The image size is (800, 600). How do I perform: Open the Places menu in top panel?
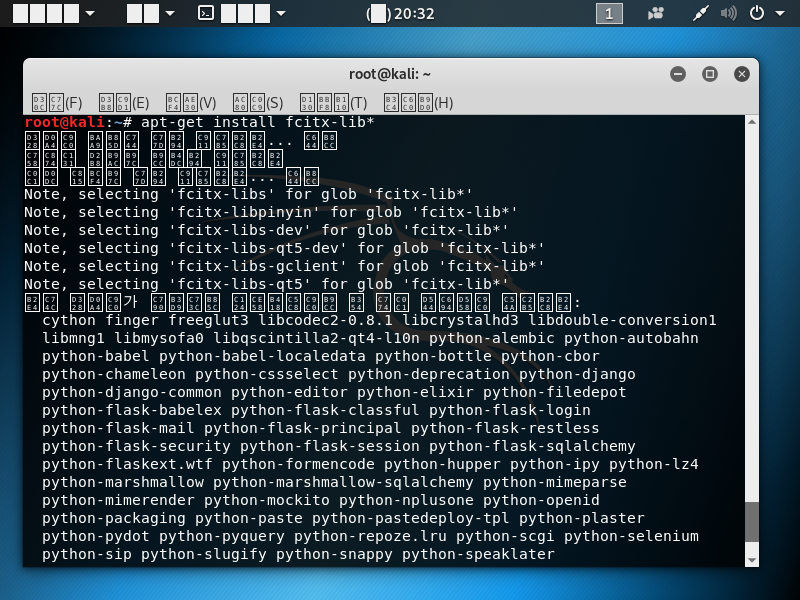point(151,13)
